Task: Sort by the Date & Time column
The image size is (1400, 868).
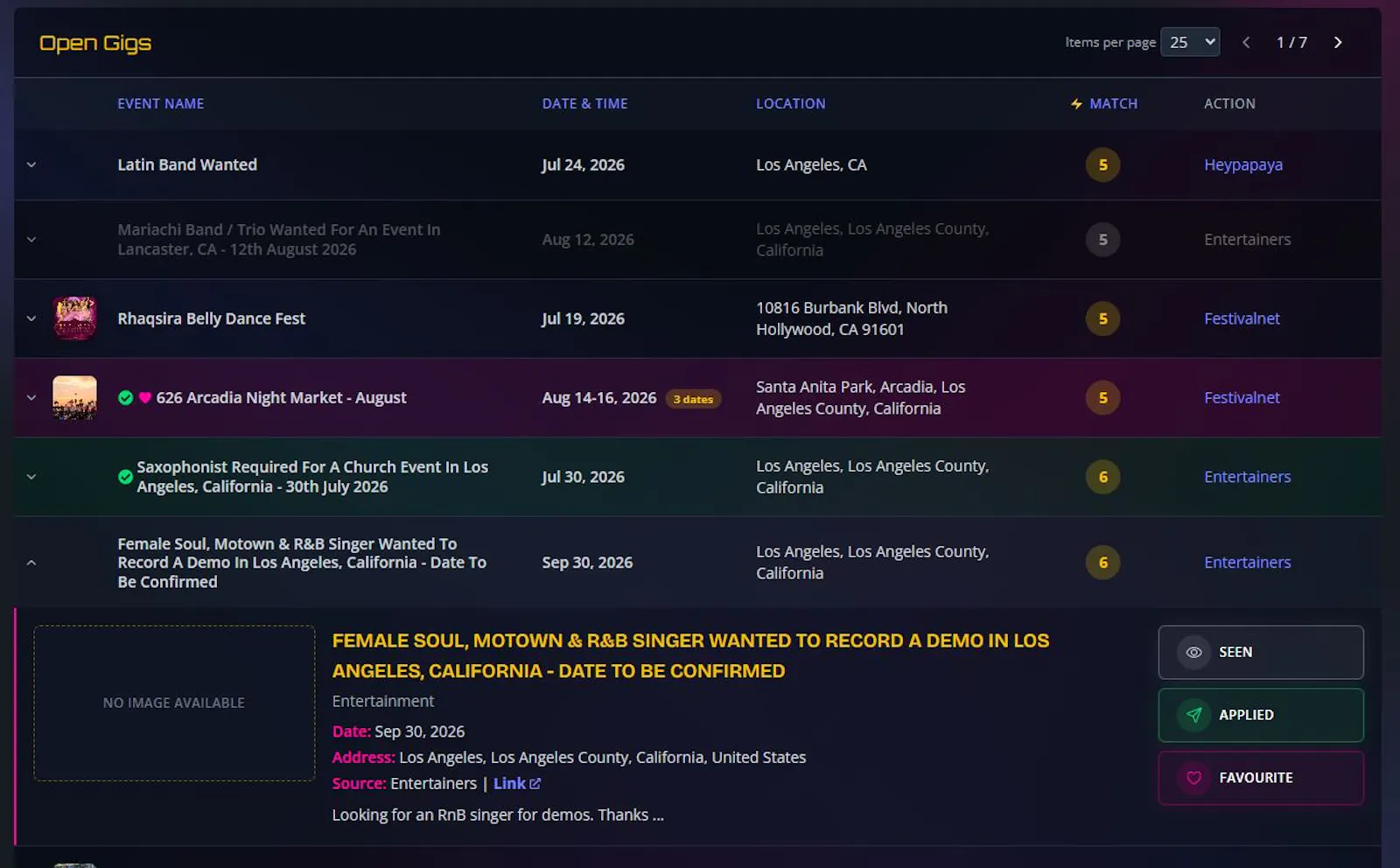Action: click(x=584, y=103)
